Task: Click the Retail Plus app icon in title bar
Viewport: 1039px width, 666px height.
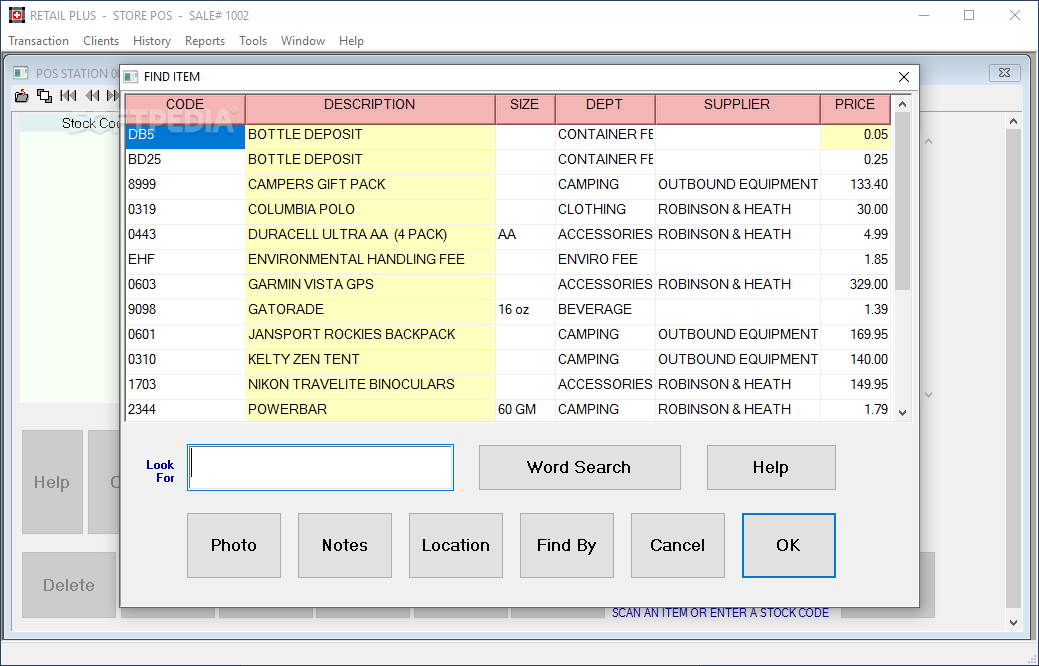Action: coord(17,15)
